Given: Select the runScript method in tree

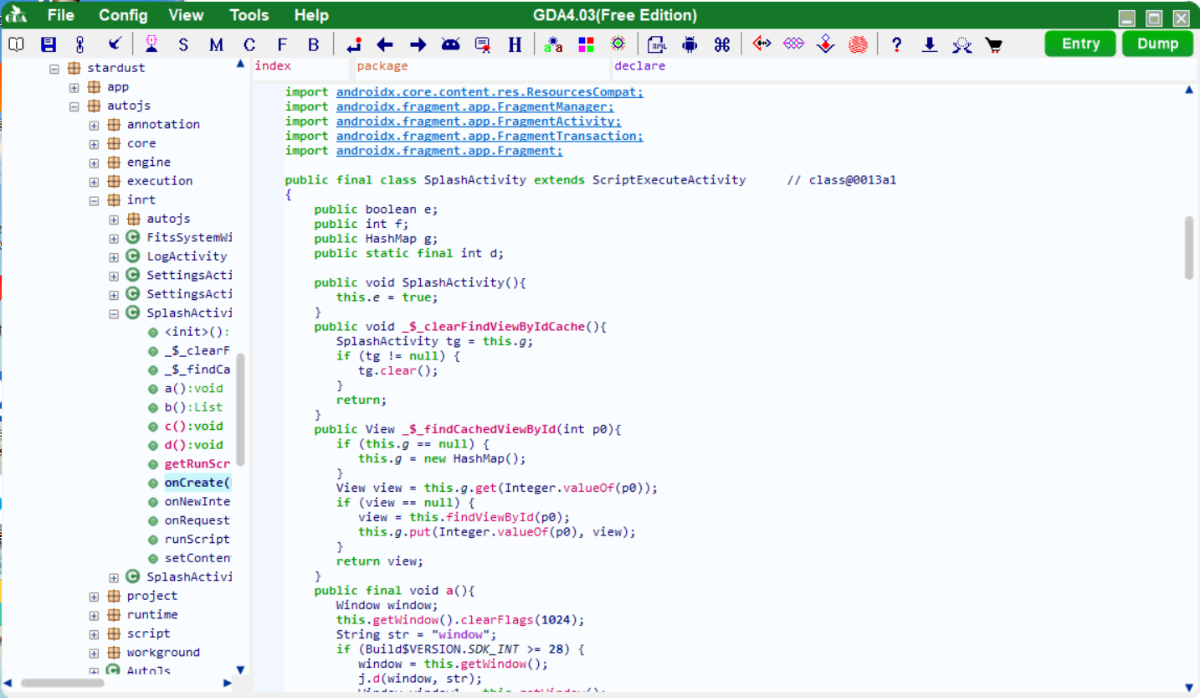Looking at the screenshot, I should coord(197,539).
